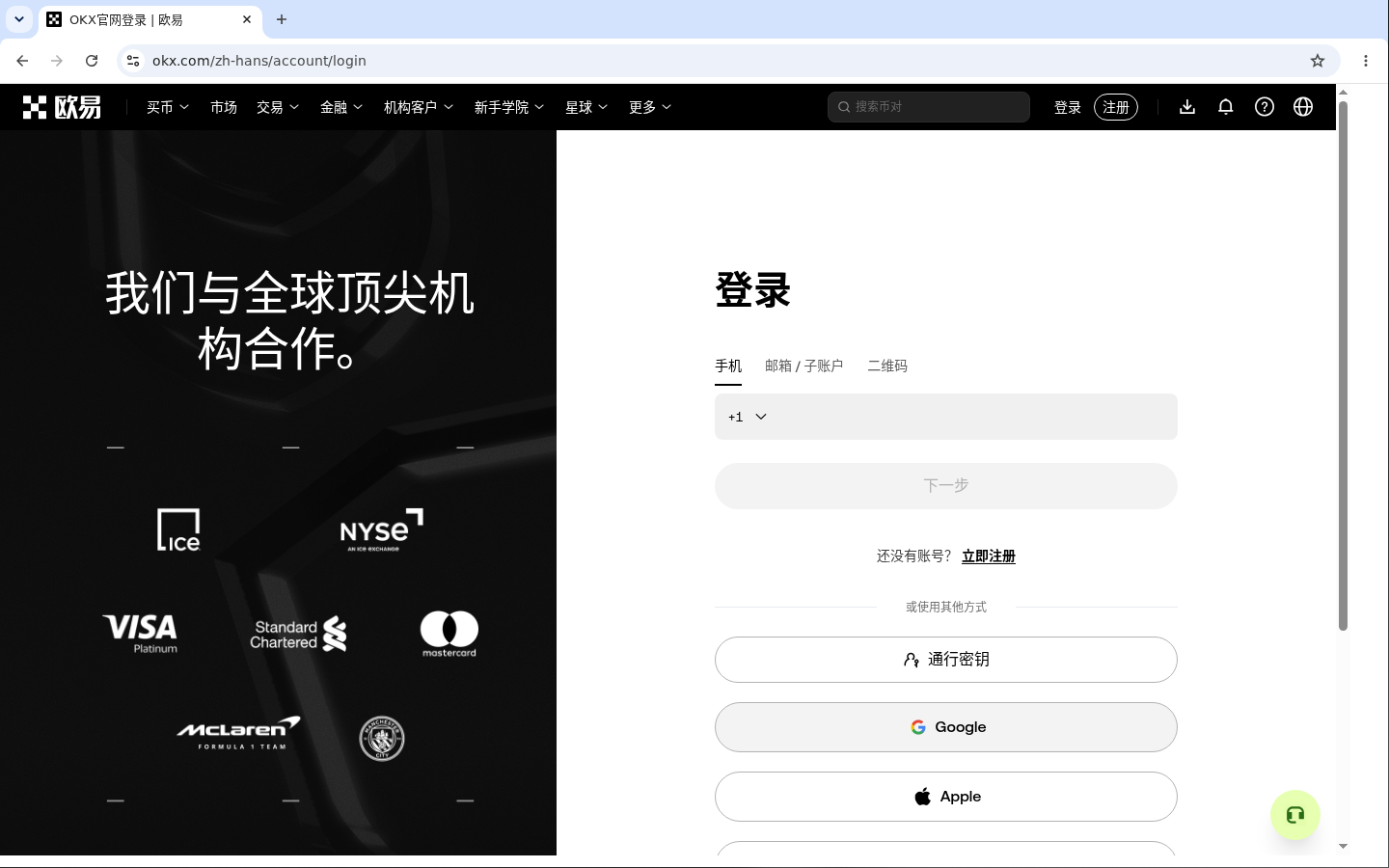
Task: Open the customer support chat bubble
Action: [x=1295, y=815]
